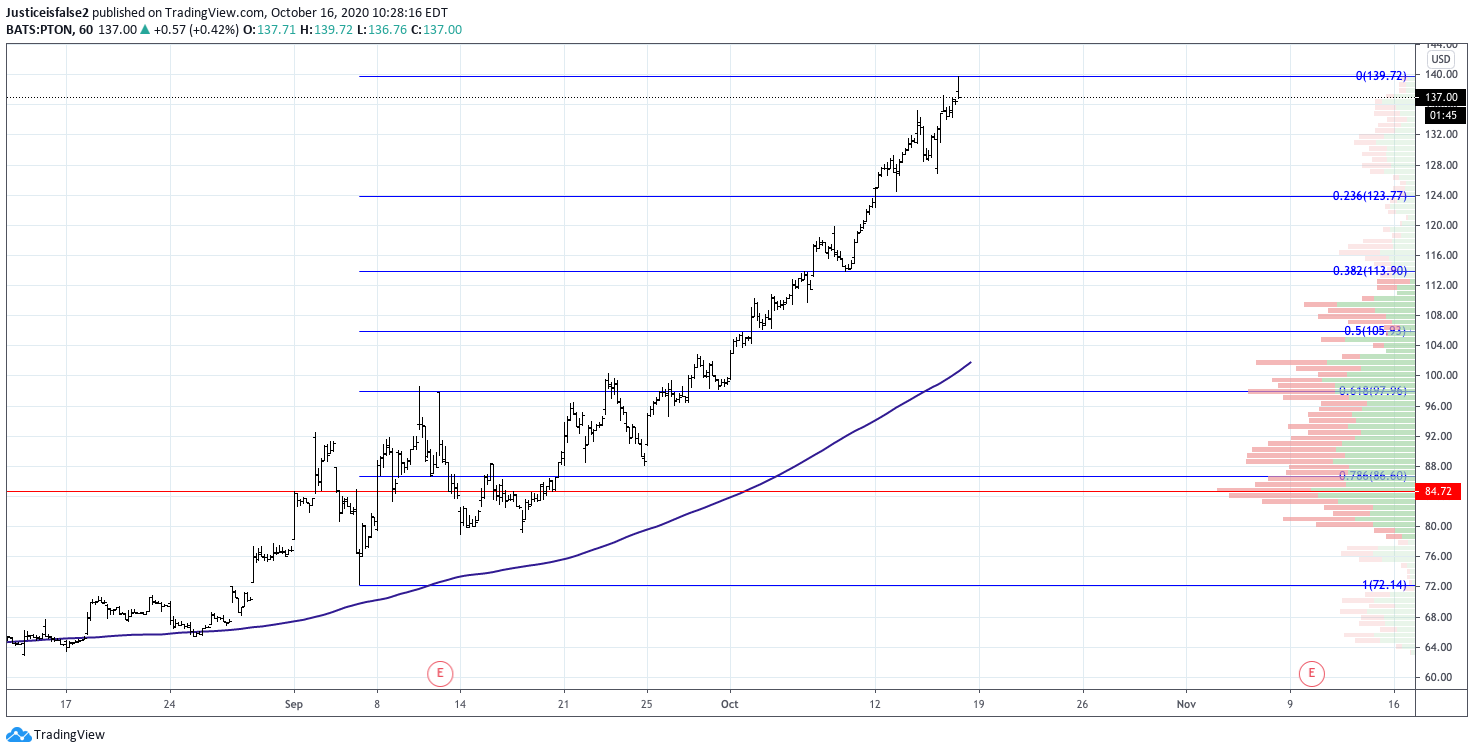
Task: Click the O:137.71 open value
Action: tap(270, 30)
